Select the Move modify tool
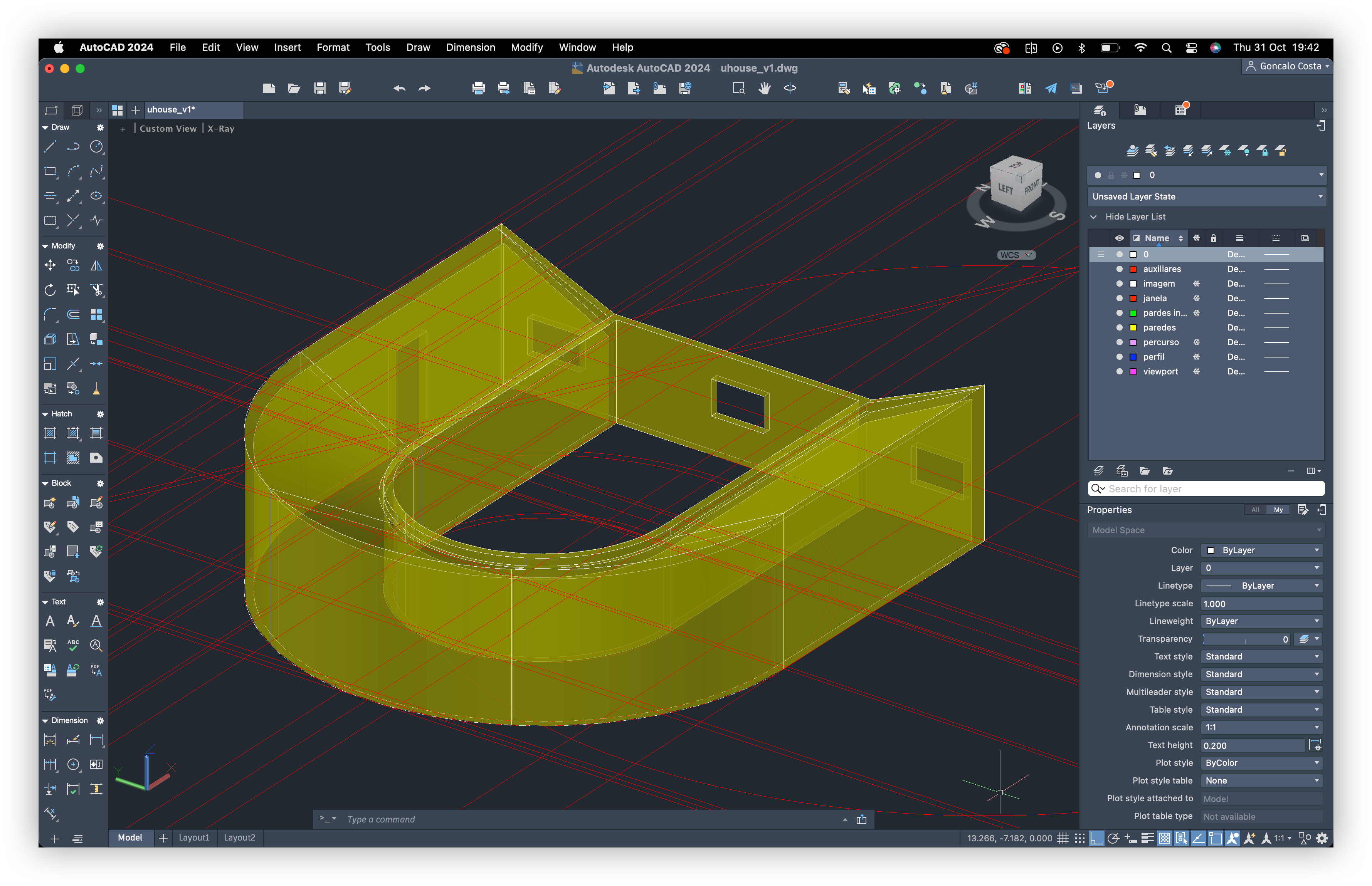 50,265
